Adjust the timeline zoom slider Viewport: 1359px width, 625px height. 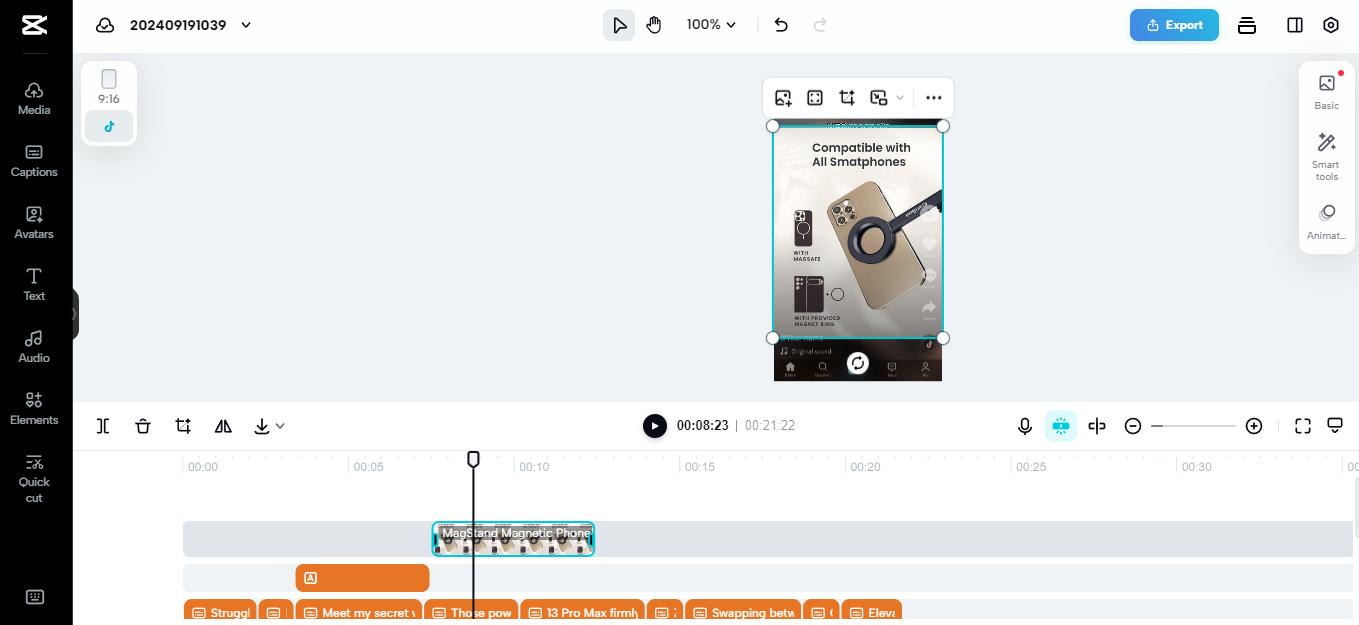1193,426
